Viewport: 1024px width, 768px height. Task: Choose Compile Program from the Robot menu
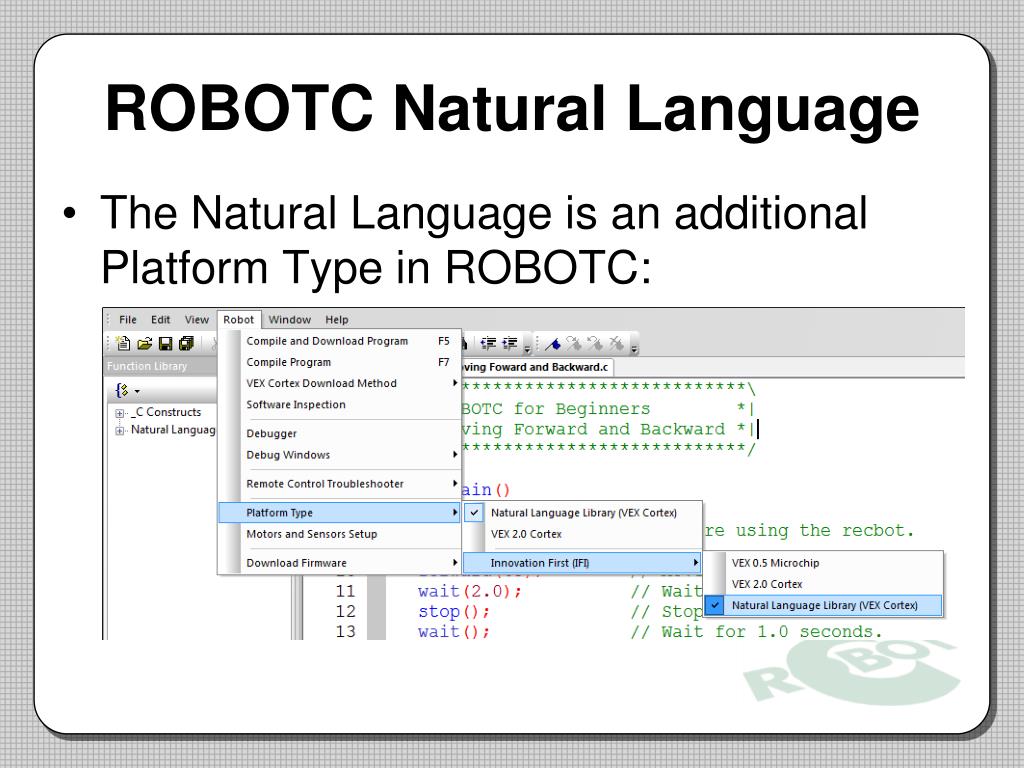click(340, 362)
